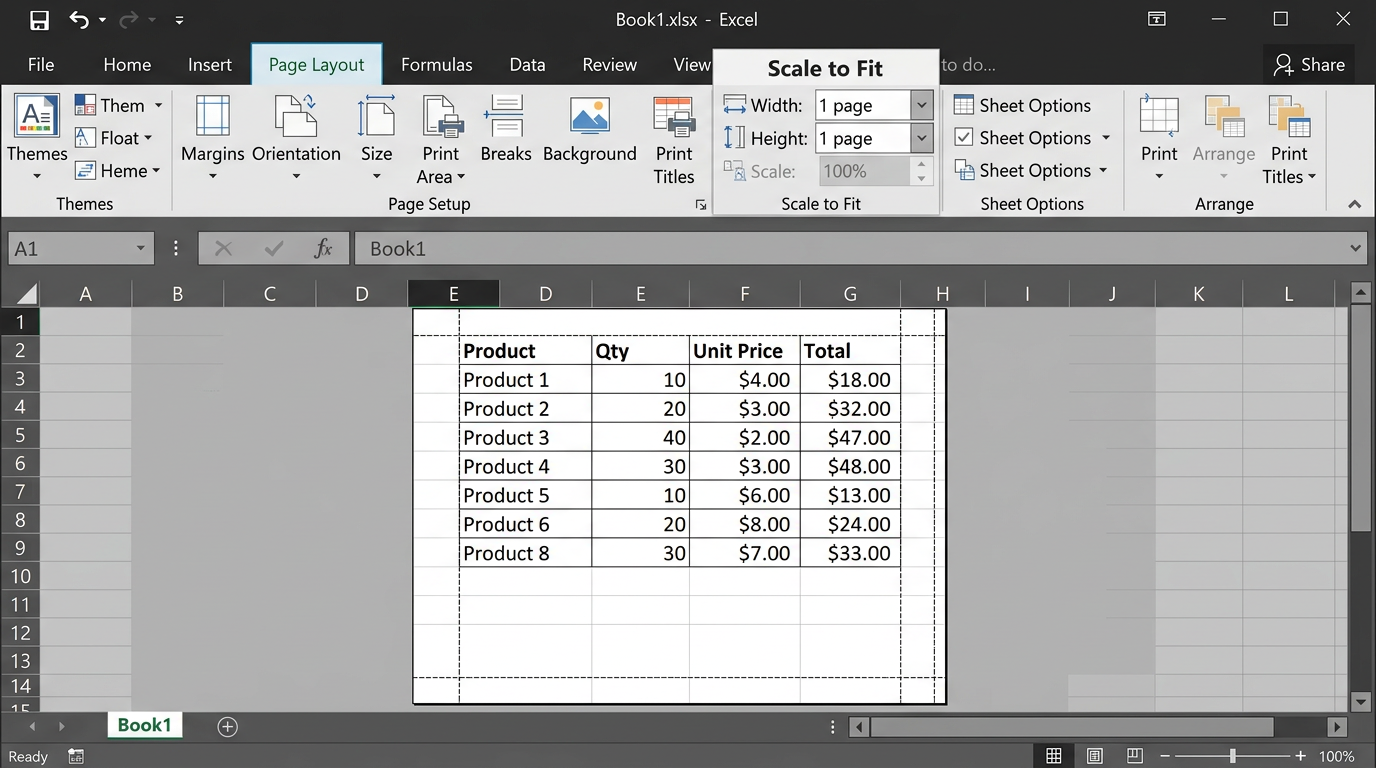Expand the Height dropdown in Scale to Fit
1376x768 pixels.
pyautogui.click(x=922, y=138)
